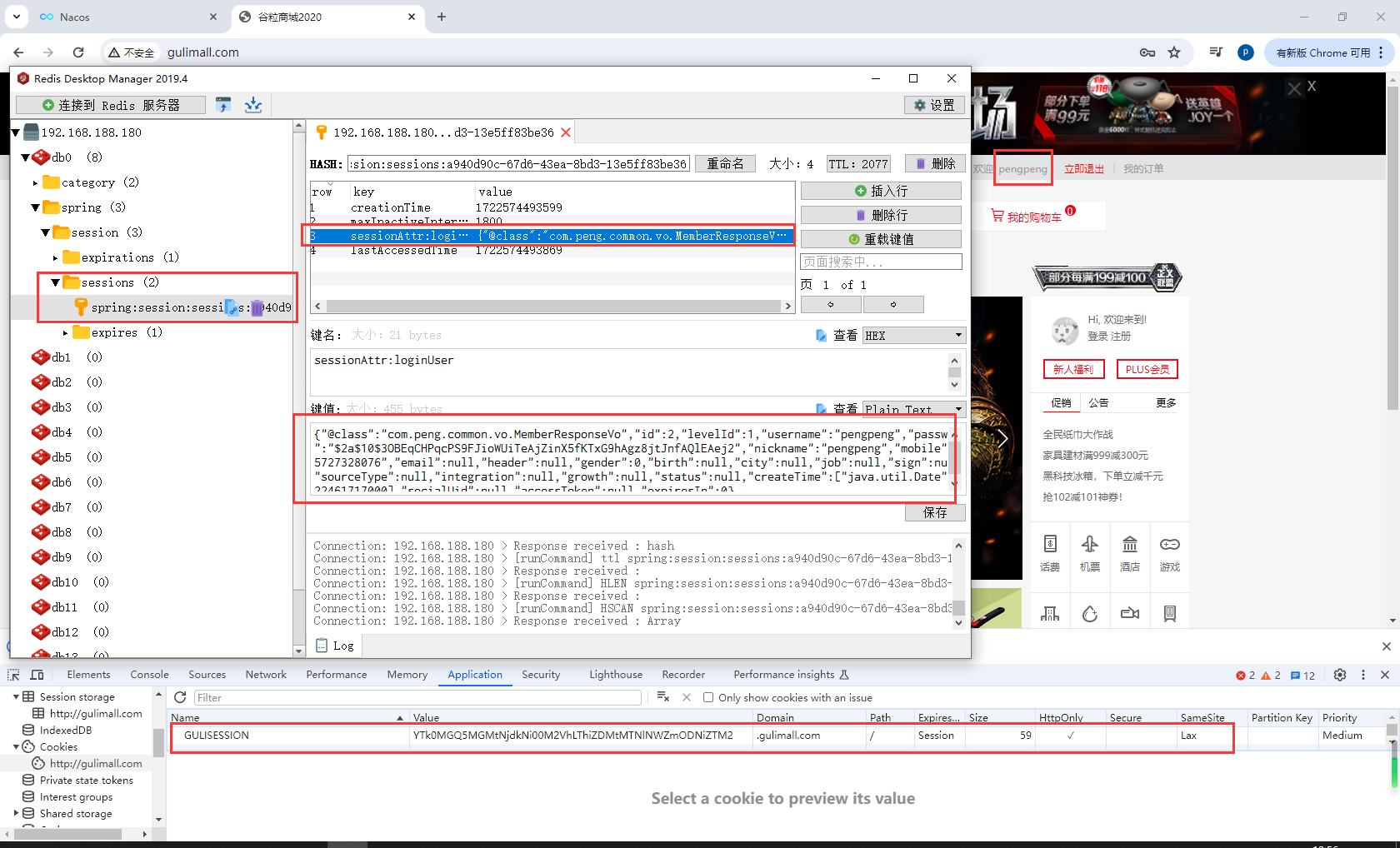Click 删除 delete key button
1400x848 pixels.
click(x=936, y=164)
